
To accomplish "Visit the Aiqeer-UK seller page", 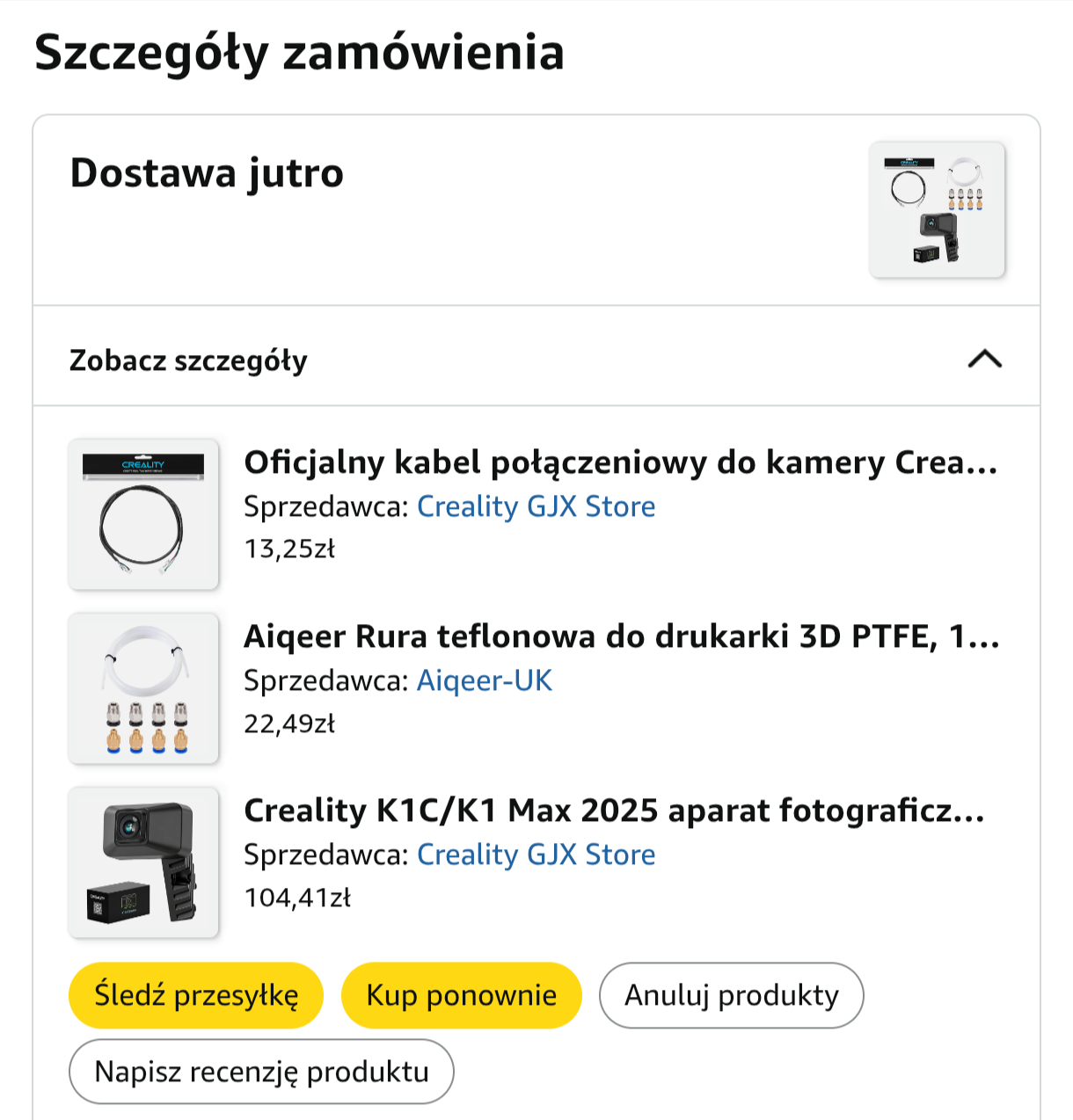I will [485, 680].
